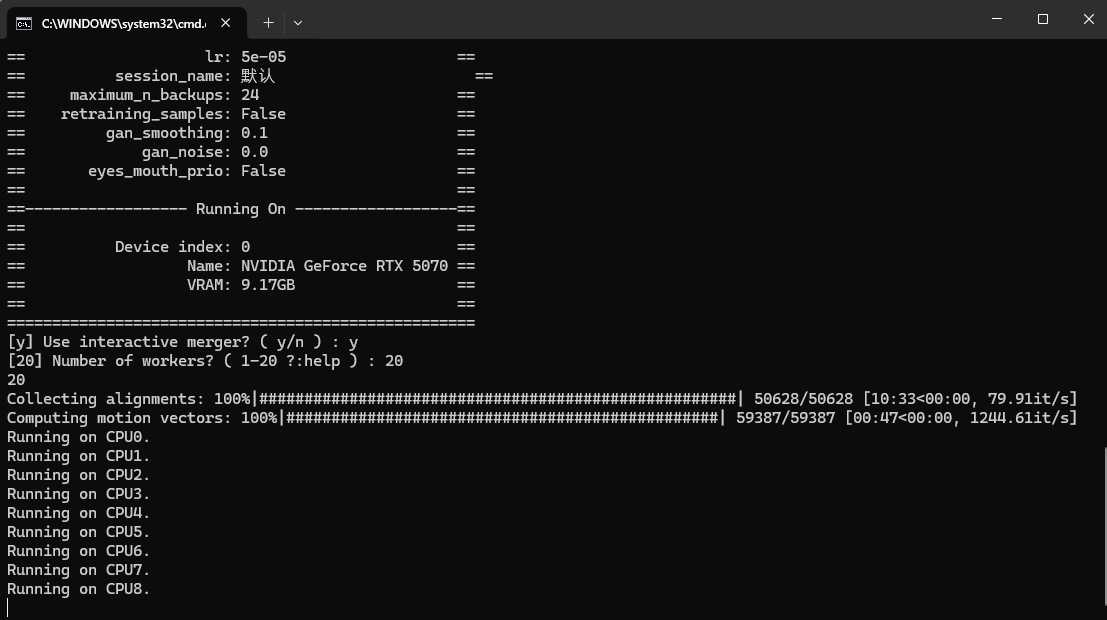This screenshot has width=1107, height=620.
Task: Click the 'Number of workers?' prompt line
Action: pos(204,361)
